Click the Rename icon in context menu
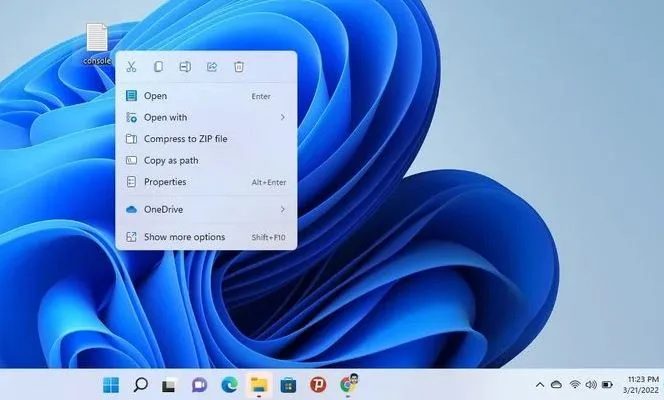The height and width of the screenshot is (400, 664). [x=185, y=66]
